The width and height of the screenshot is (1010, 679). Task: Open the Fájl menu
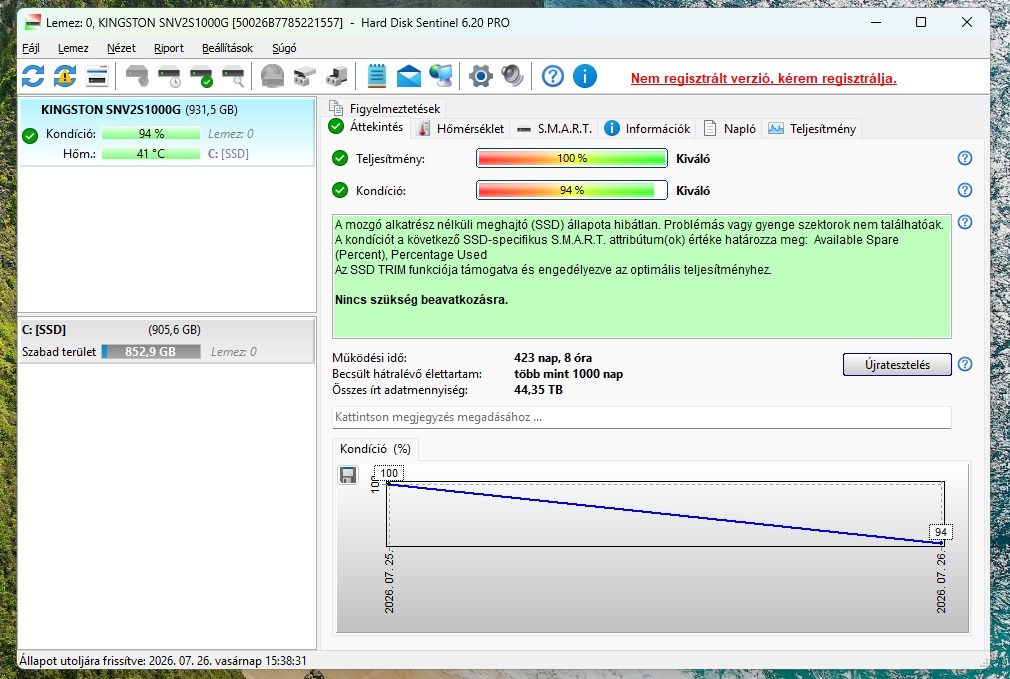click(31, 48)
